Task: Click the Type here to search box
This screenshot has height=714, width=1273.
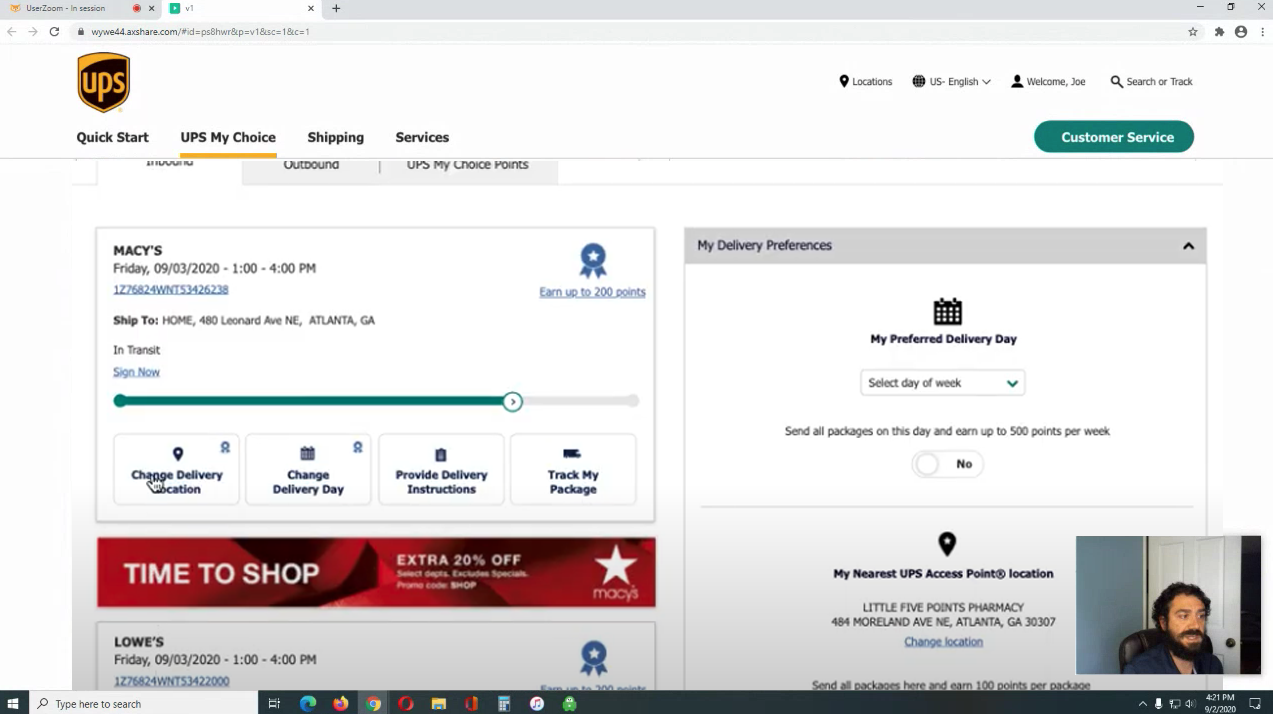Action: [143, 704]
